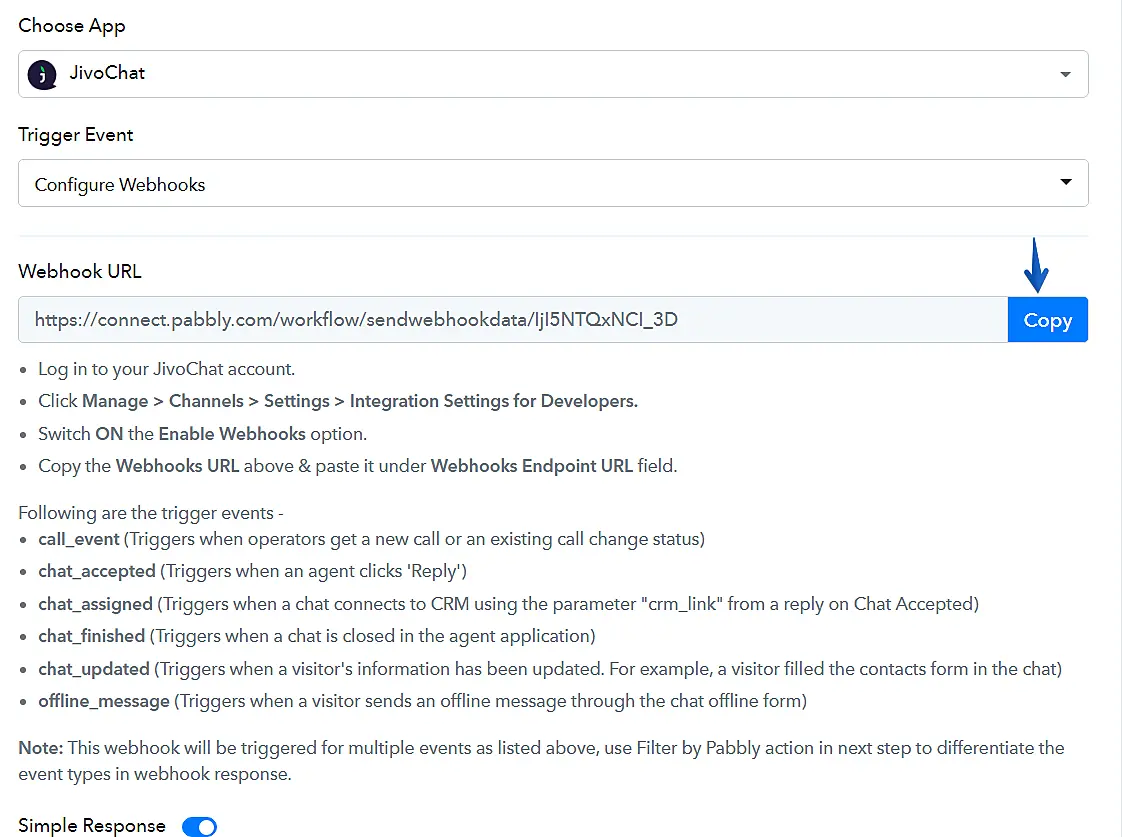Screen dimensions: 1122x837
Task: Open the Trigger Event dropdown arrow
Action: [1065, 182]
